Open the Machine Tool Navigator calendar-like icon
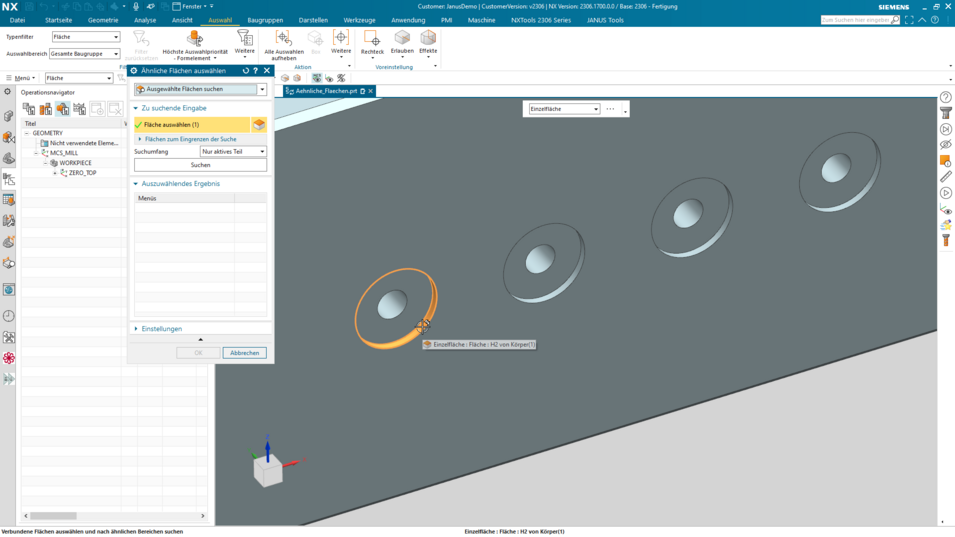The image size is (955, 537). click(9, 200)
